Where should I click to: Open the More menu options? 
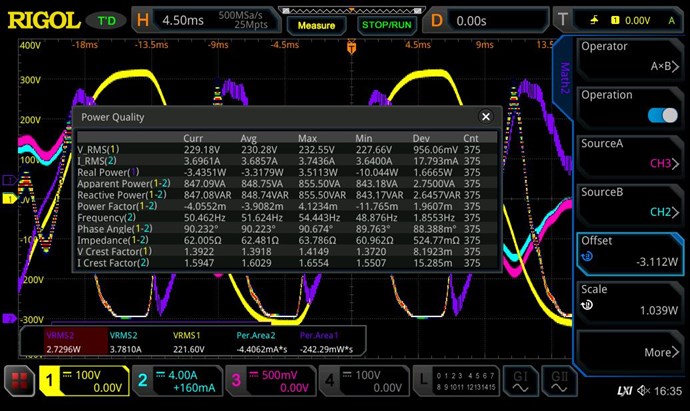pyautogui.click(x=630, y=352)
